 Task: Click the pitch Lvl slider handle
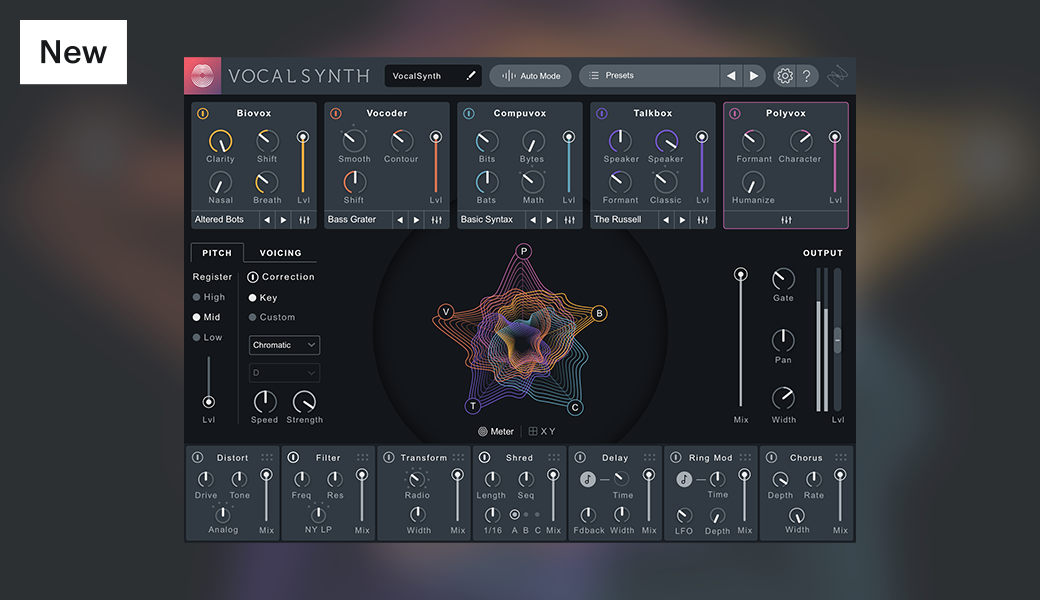208,402
